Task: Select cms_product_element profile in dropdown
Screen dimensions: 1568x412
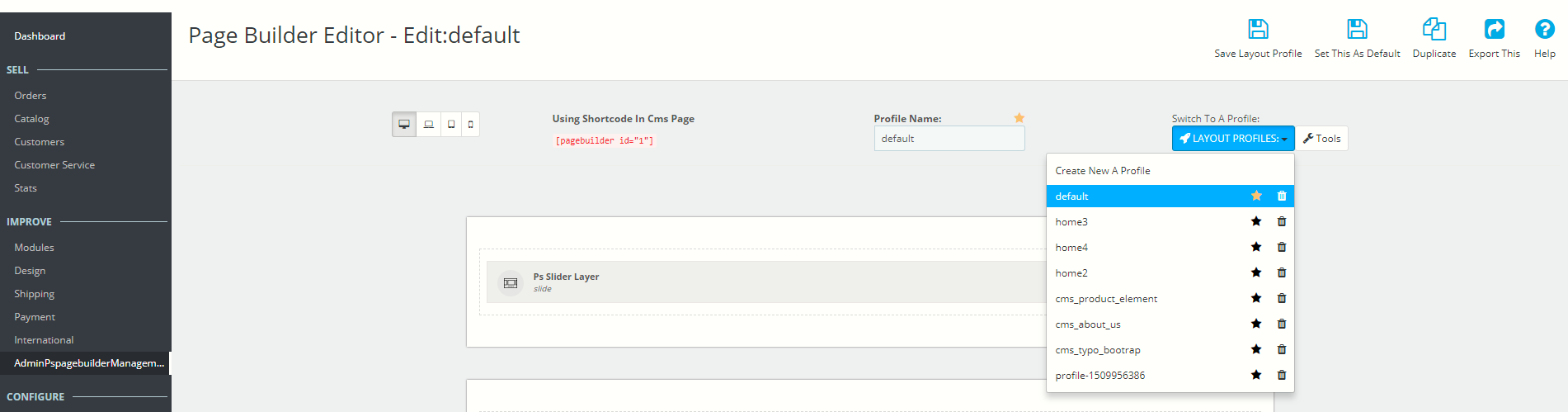Action: (1106, 299)
